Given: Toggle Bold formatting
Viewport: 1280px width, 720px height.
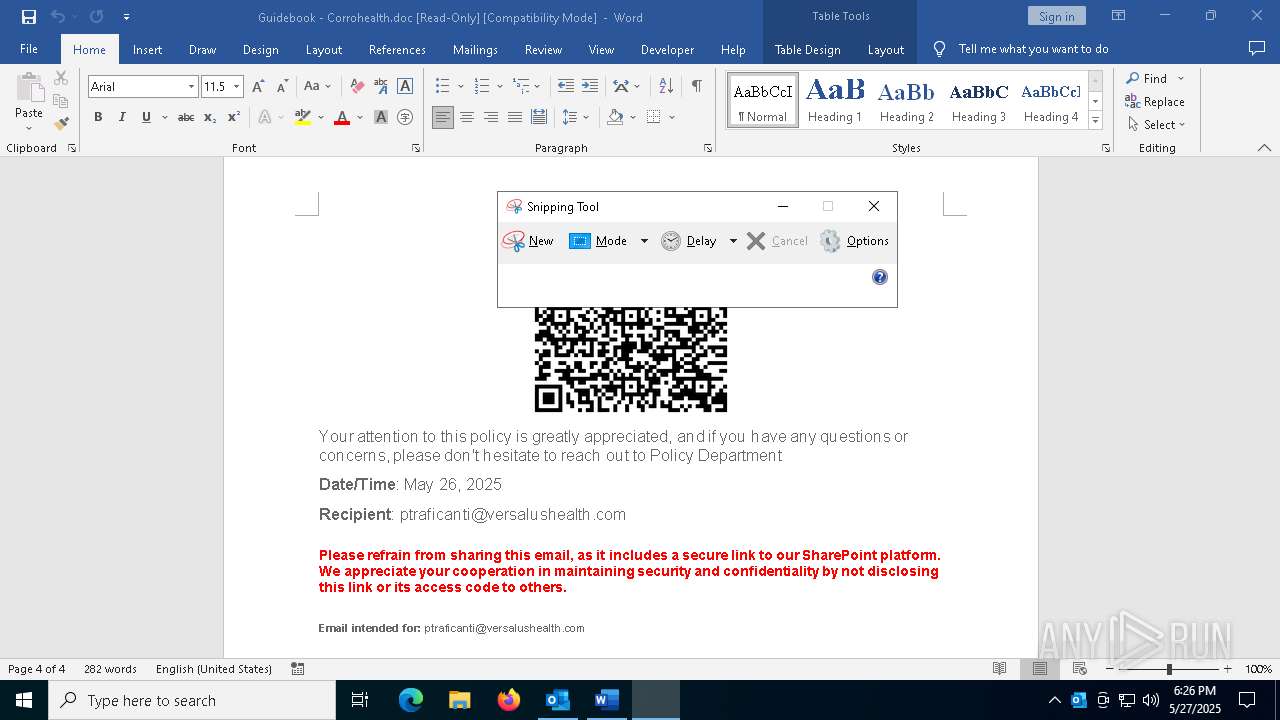Looking at the screenshot, I should click(x=98, y=117).
